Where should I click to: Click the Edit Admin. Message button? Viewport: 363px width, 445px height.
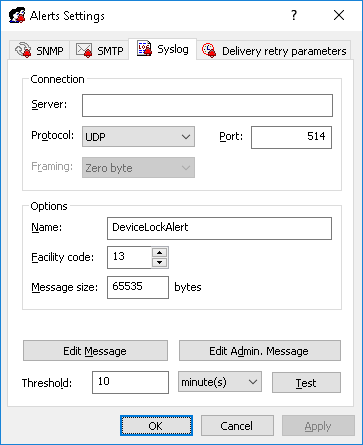(x=260, y=351)
